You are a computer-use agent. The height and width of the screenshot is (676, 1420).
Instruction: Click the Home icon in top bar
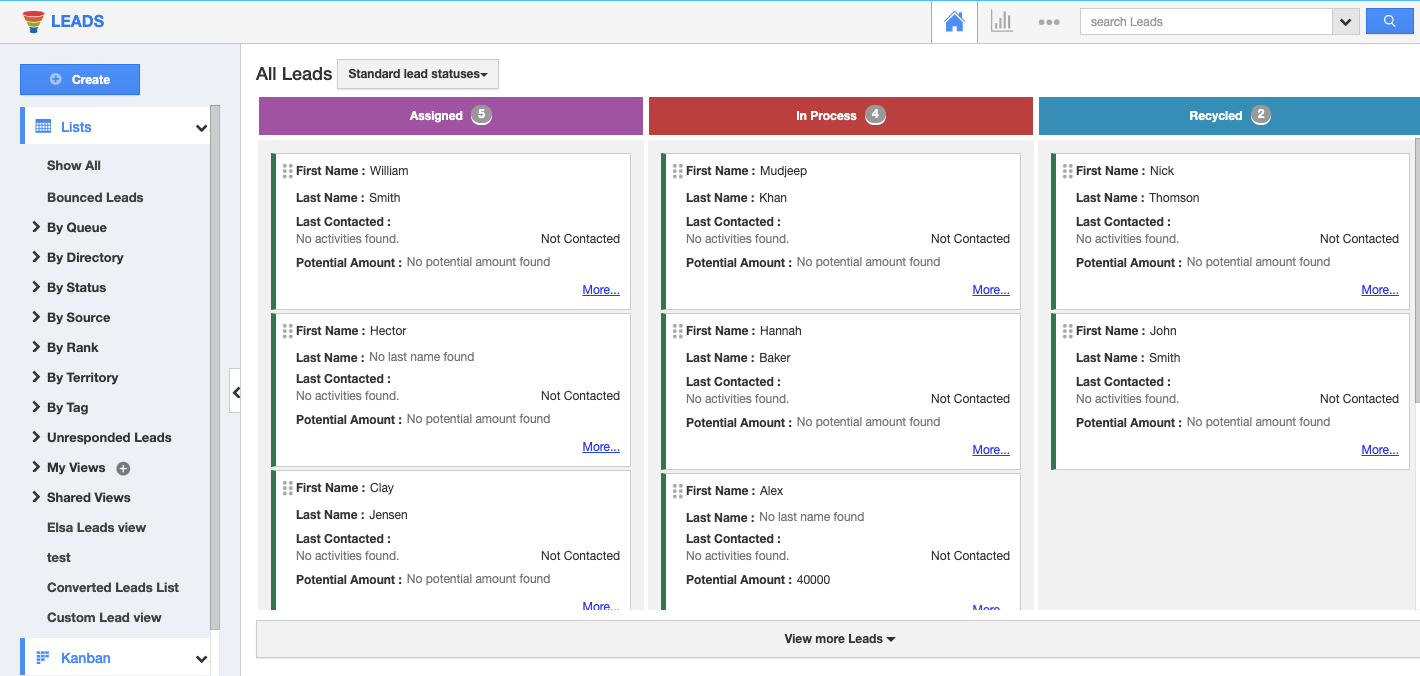tap(954, 21)
